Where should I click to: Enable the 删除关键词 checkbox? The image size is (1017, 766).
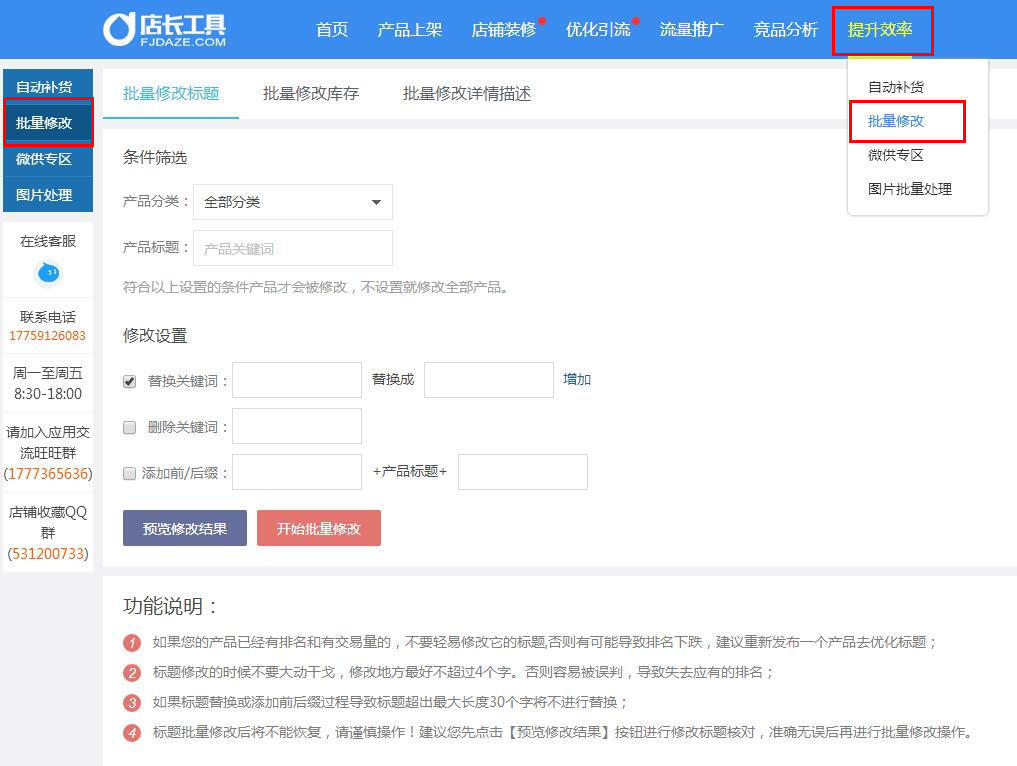(130, 427)
